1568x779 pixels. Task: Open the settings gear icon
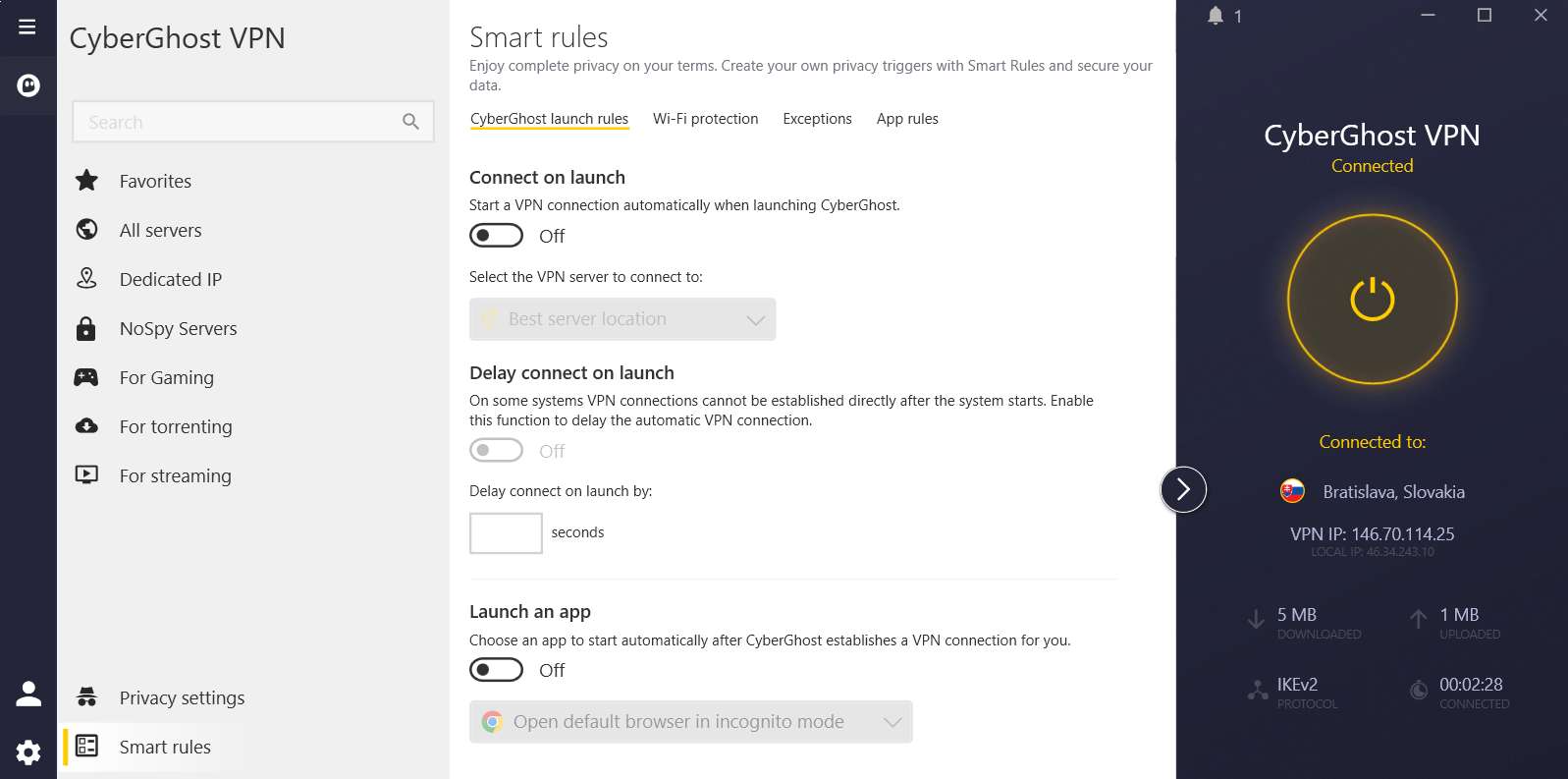click(x=28, y=752)
